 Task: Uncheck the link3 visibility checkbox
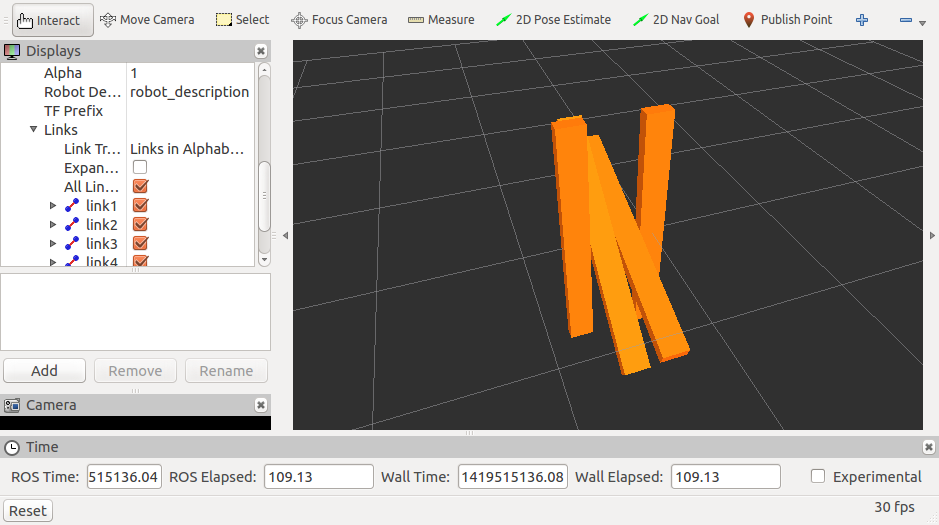(x=140, y=244)
